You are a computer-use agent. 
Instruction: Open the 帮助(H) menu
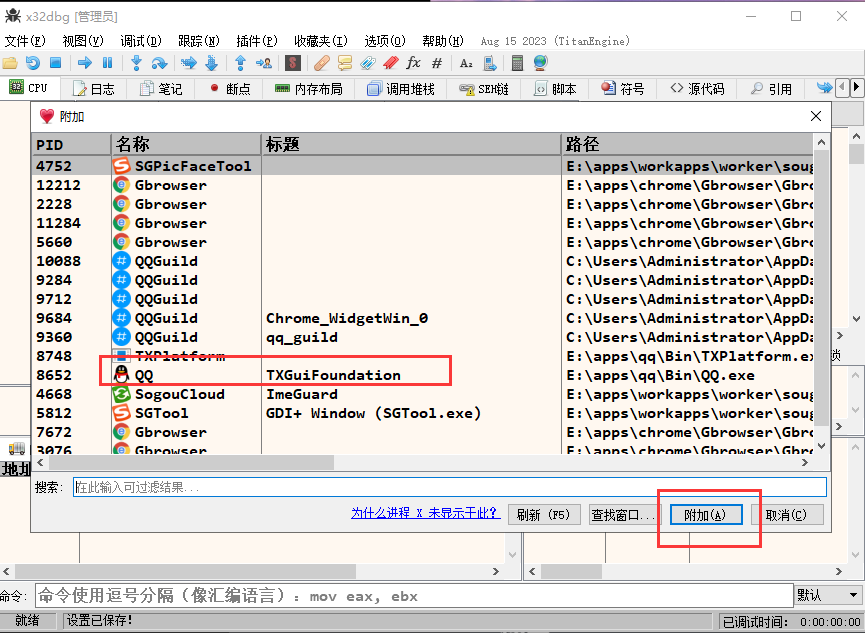tap(442, 41)
